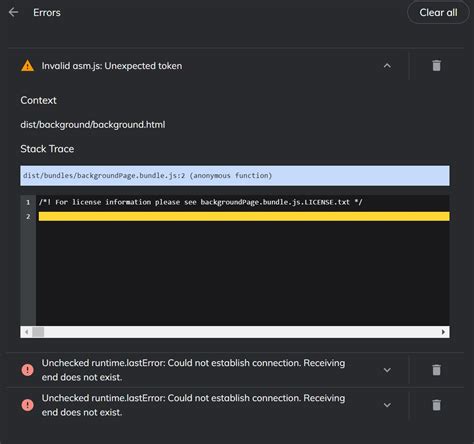Collapse the Invalid asm.js error details
The height and width of the screenshot is (444, 474).
click(387, 66)
